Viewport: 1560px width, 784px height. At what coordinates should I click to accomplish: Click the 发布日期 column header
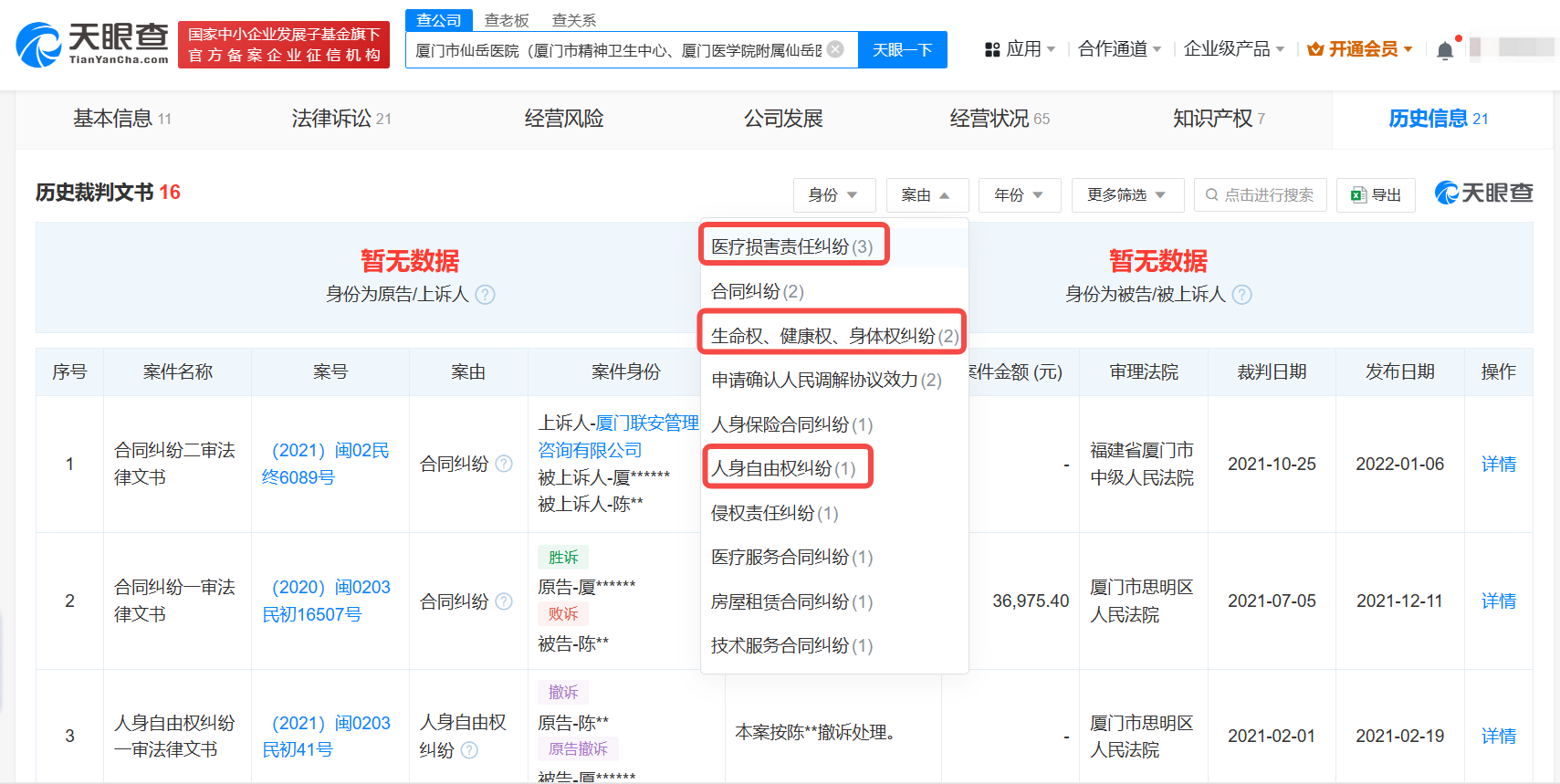[x=1399, y=371]
